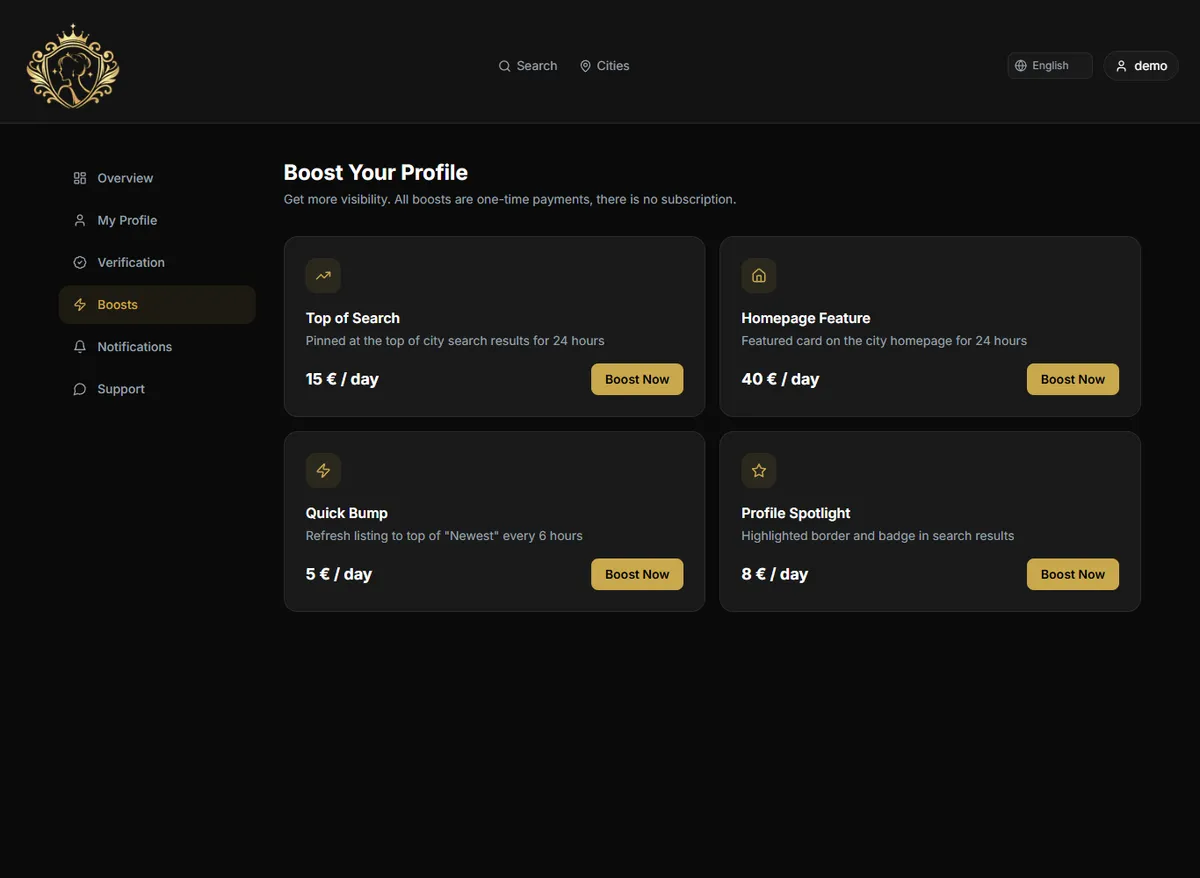Image resolution: width=1200 pixels, height=878 pixels.
Task: Click 'Highlighted border and badge' description
Action: point(878,536)
